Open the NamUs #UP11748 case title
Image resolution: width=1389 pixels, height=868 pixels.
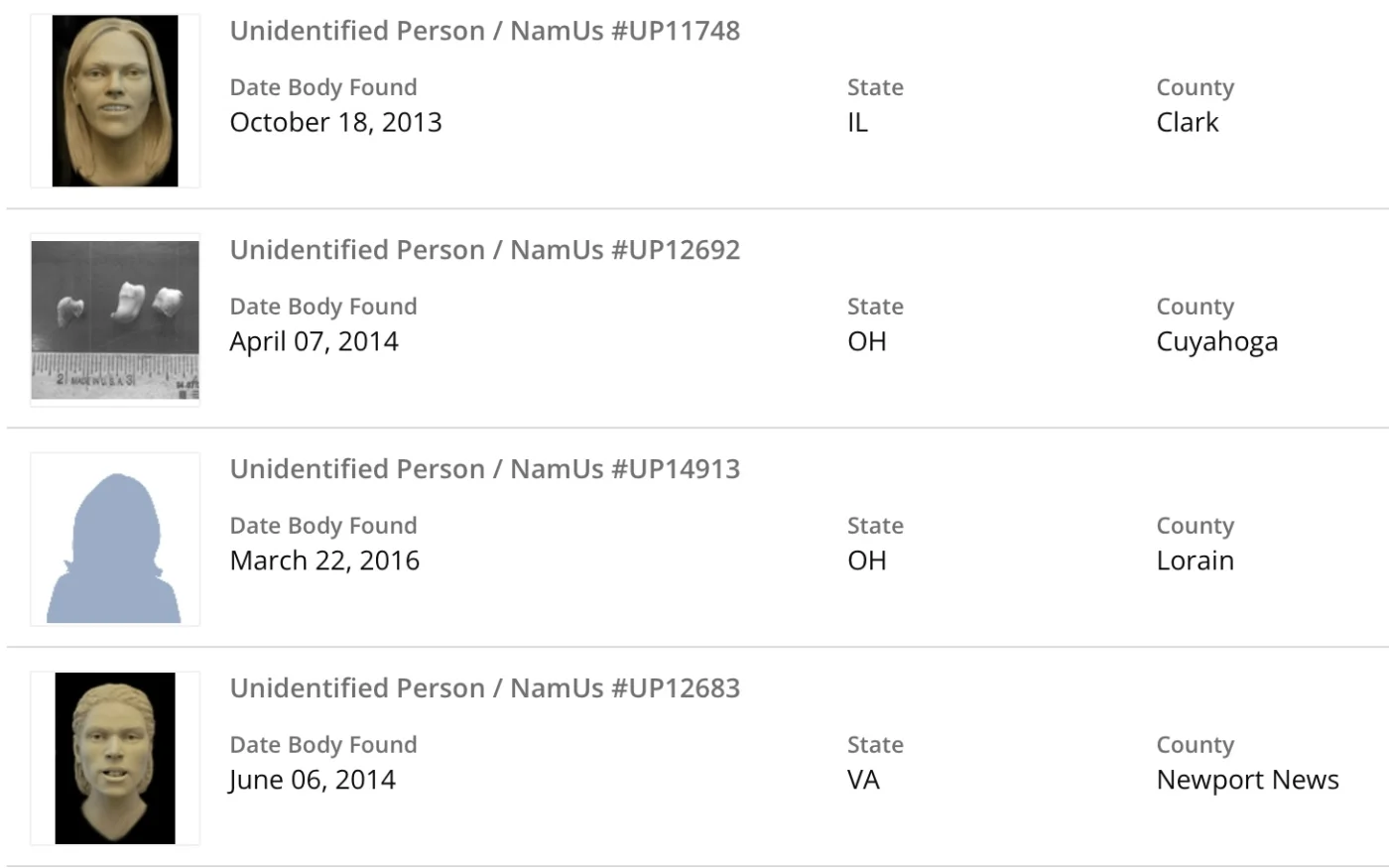[484, 31]
